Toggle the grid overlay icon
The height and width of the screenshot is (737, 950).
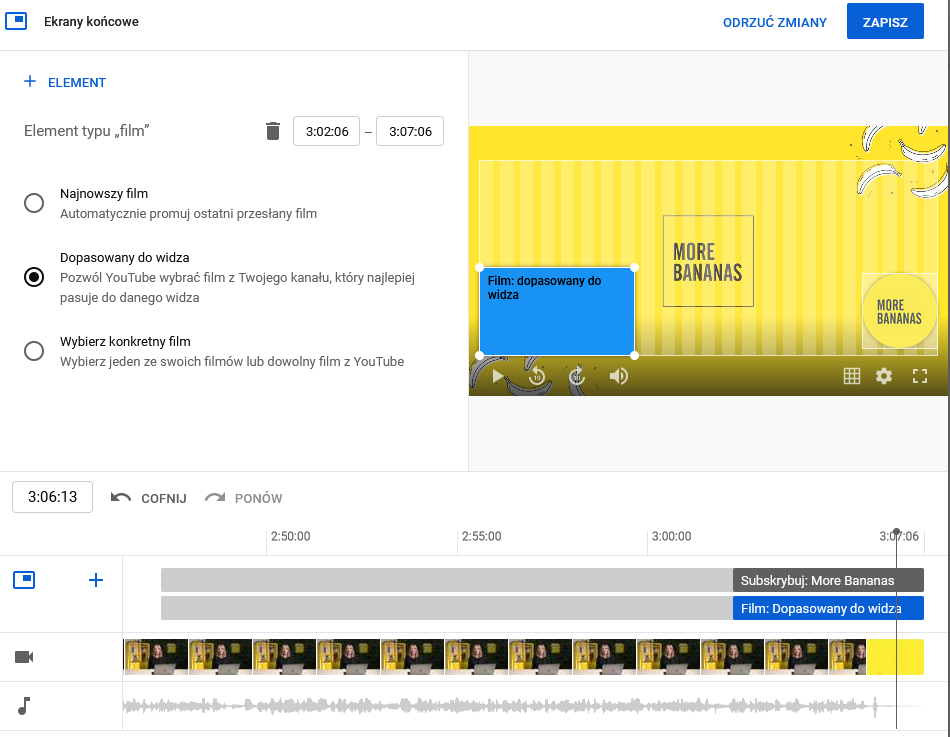coord(852,376)
